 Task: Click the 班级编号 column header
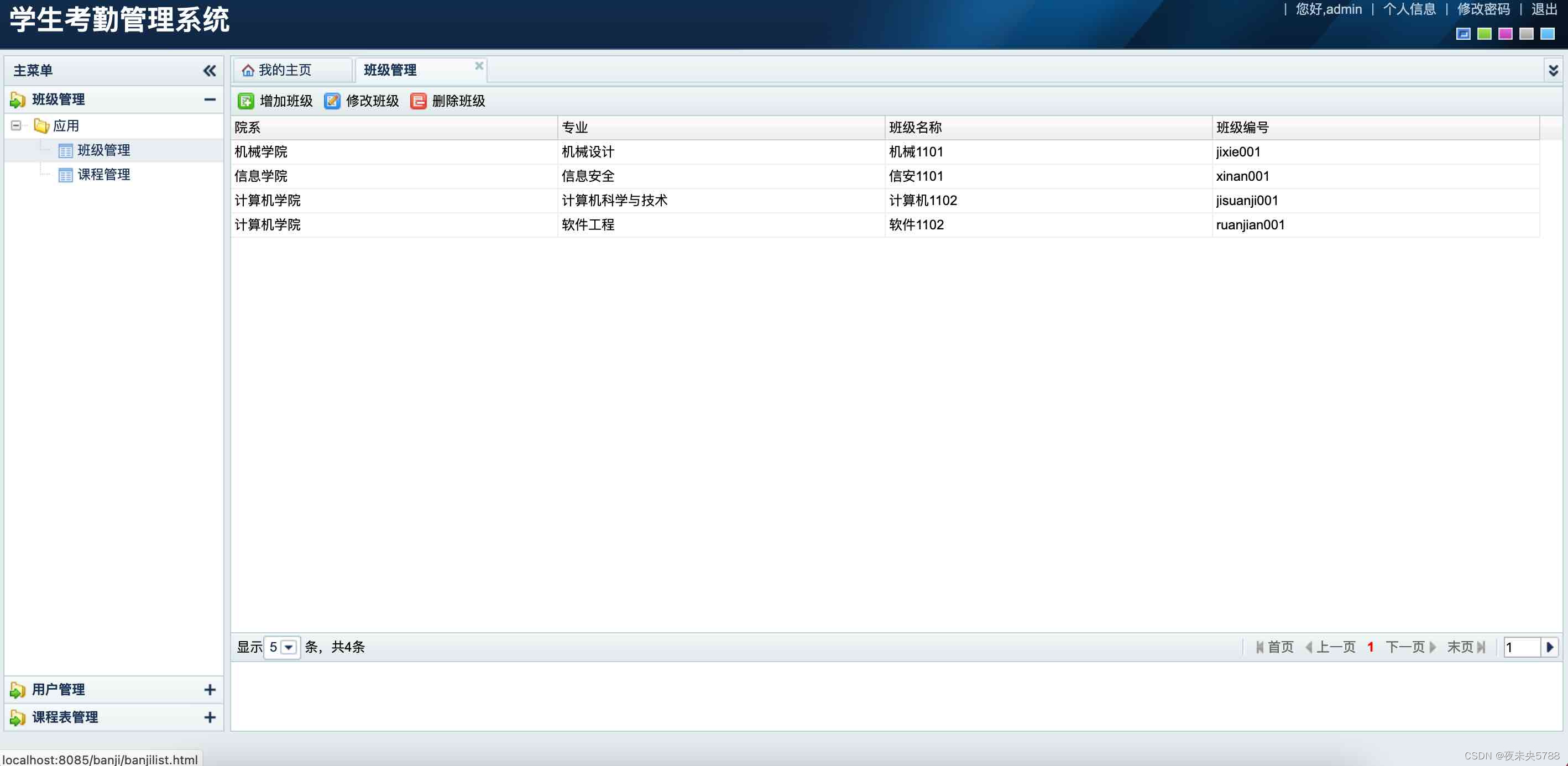pyautogui.click(x=1376, y=128)
